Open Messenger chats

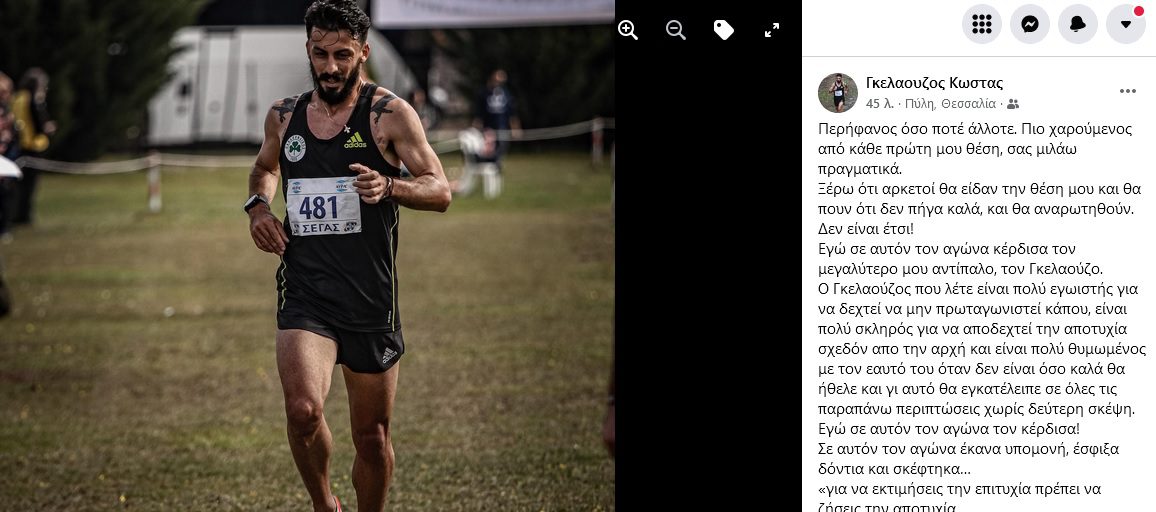pos(1030,24)
